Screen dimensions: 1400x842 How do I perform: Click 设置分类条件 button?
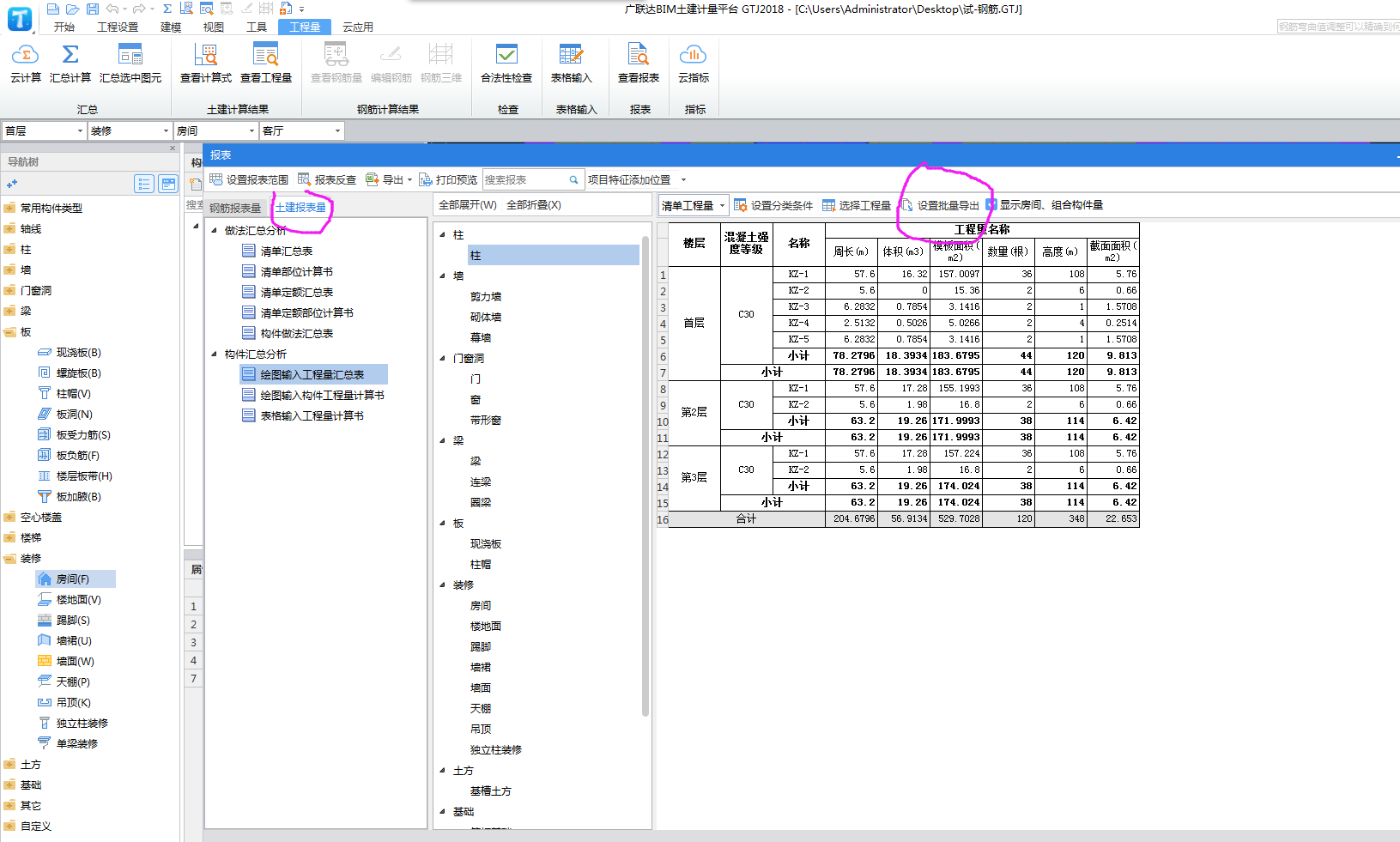pyautogui.click(x=773, y=206)
